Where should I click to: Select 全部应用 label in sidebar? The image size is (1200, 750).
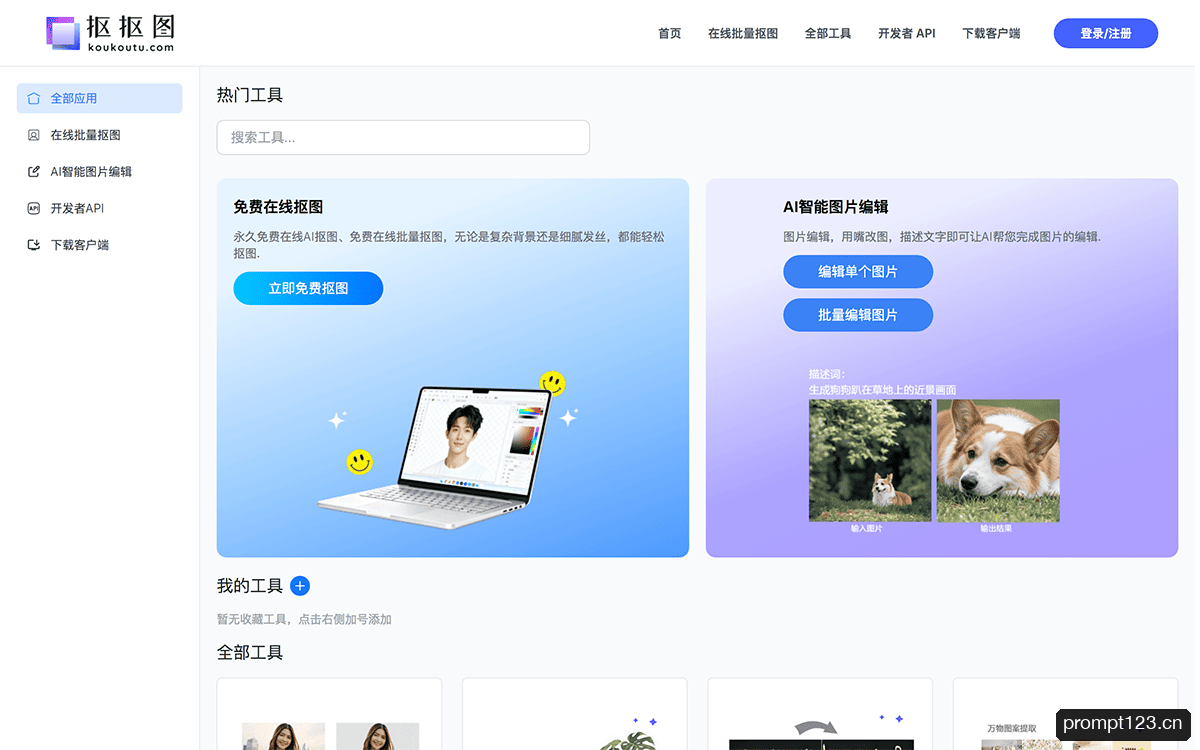(74, 98)
